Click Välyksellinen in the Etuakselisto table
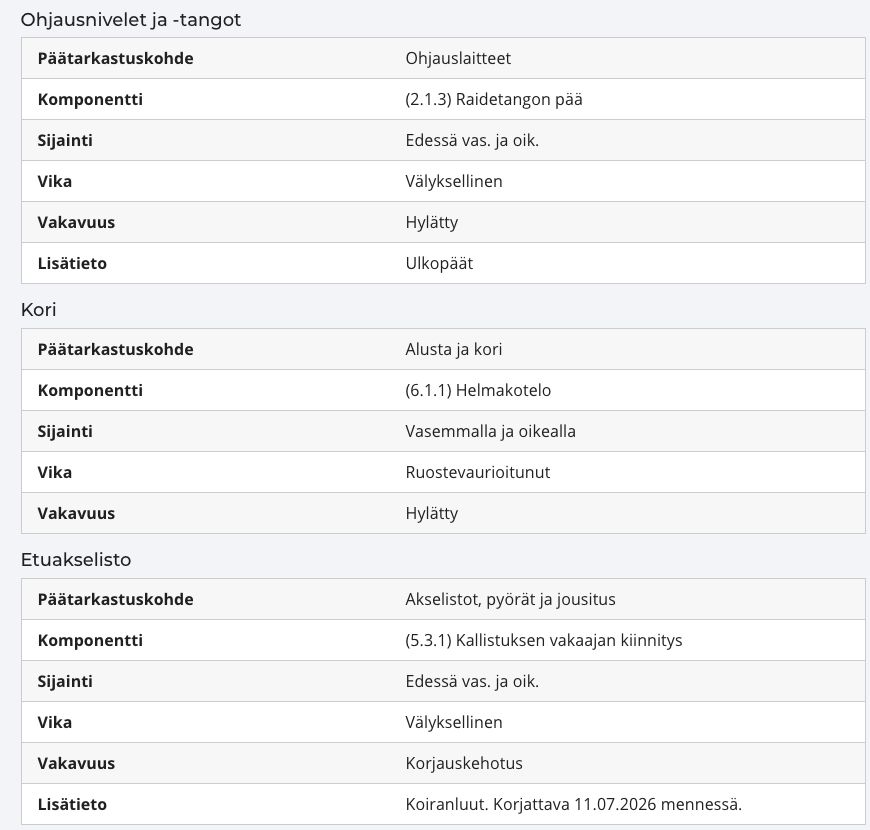This screenshot has height=830, width=870. pos(454,722)
